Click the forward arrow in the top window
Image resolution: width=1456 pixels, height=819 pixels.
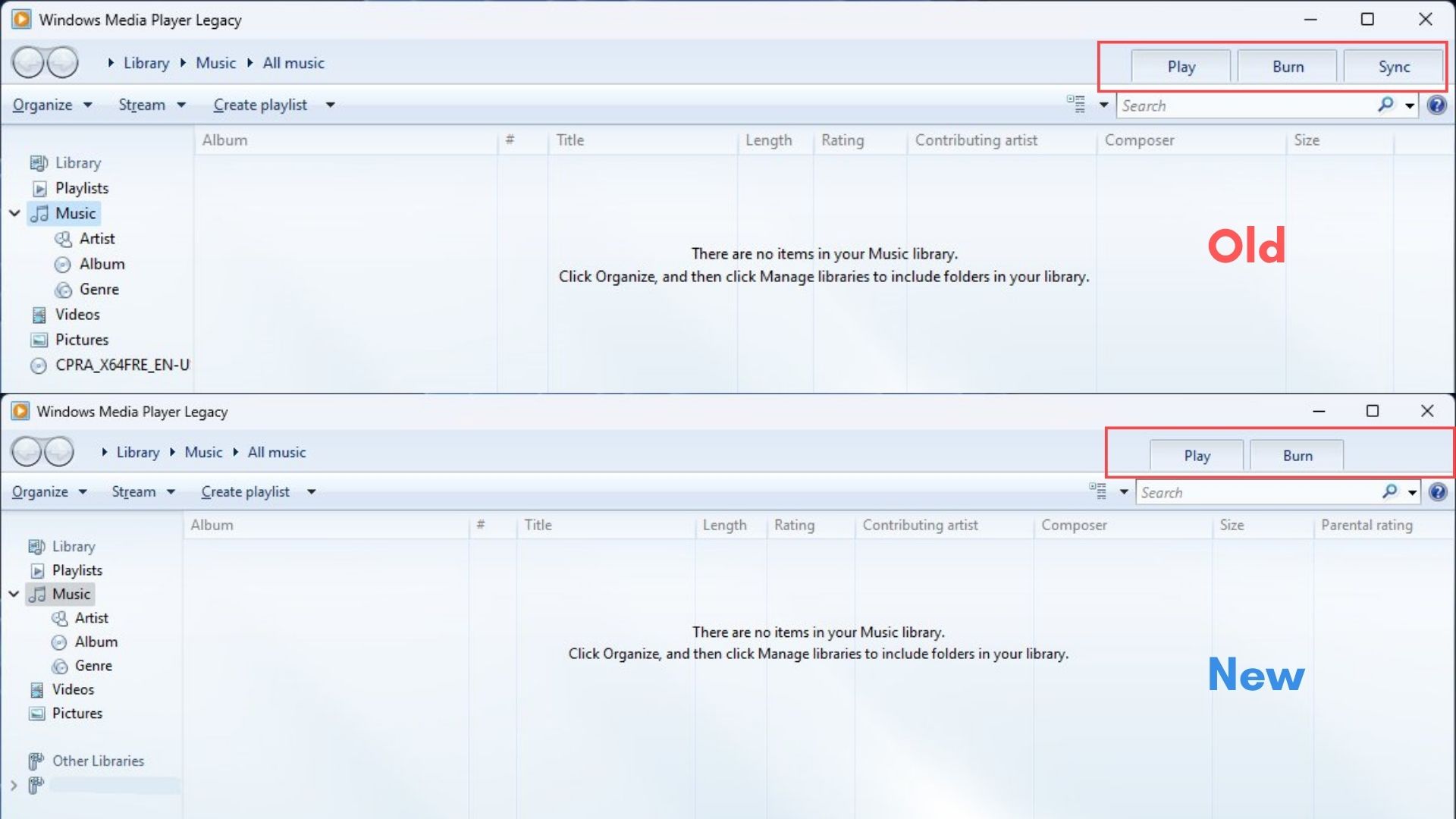coord(62,62)
